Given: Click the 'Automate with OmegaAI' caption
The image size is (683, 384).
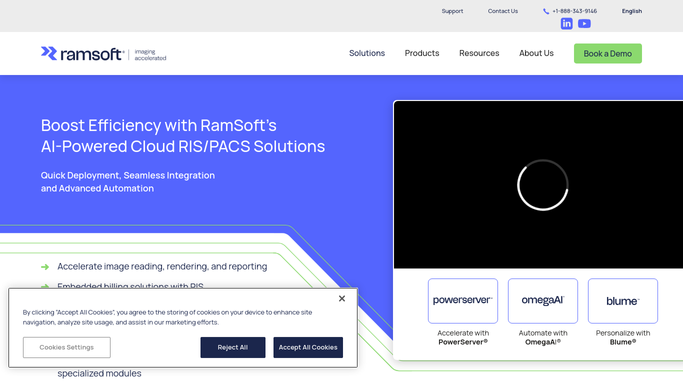Looking at the screenshot, I should [543, 337].
